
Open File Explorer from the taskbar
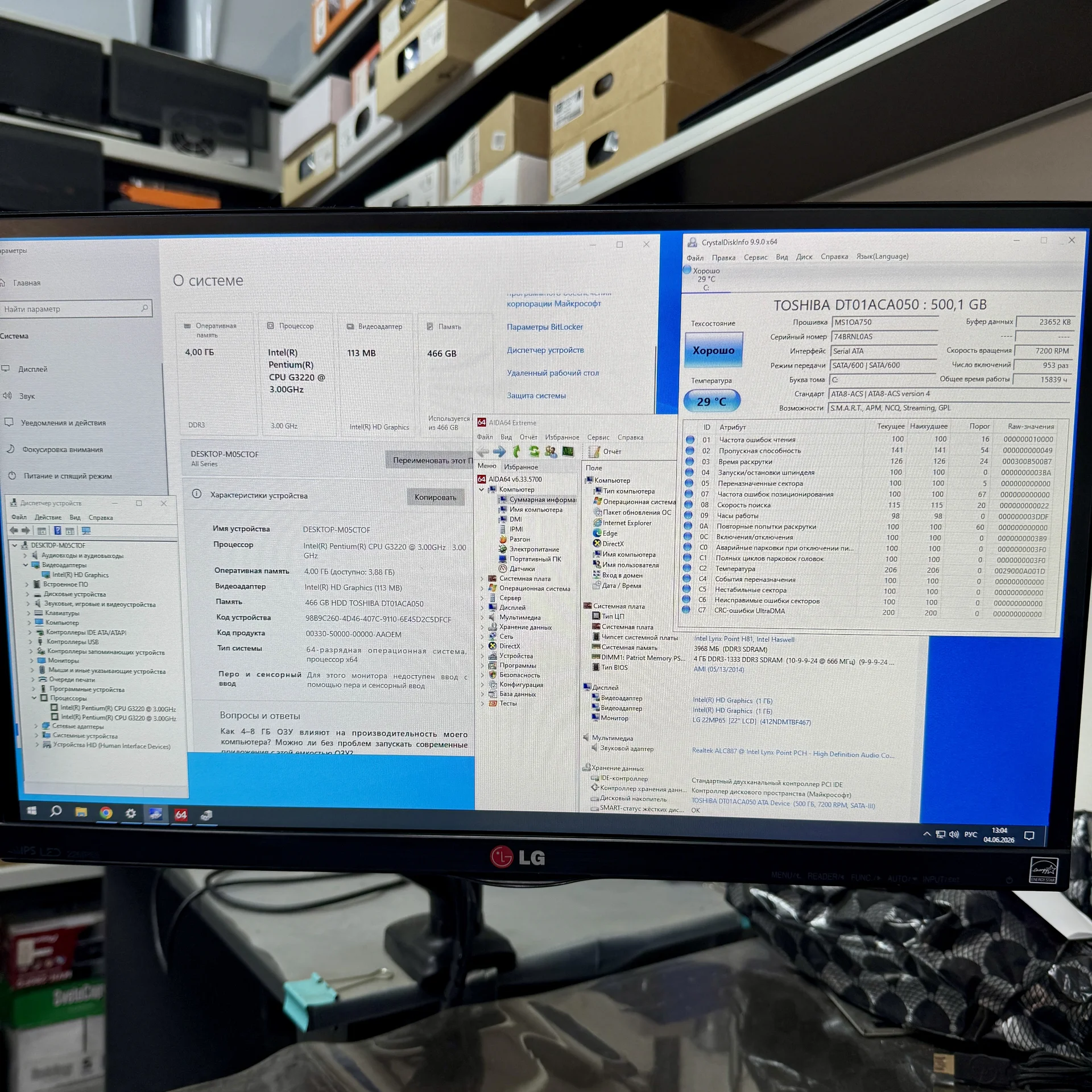[x=81, y=812]
